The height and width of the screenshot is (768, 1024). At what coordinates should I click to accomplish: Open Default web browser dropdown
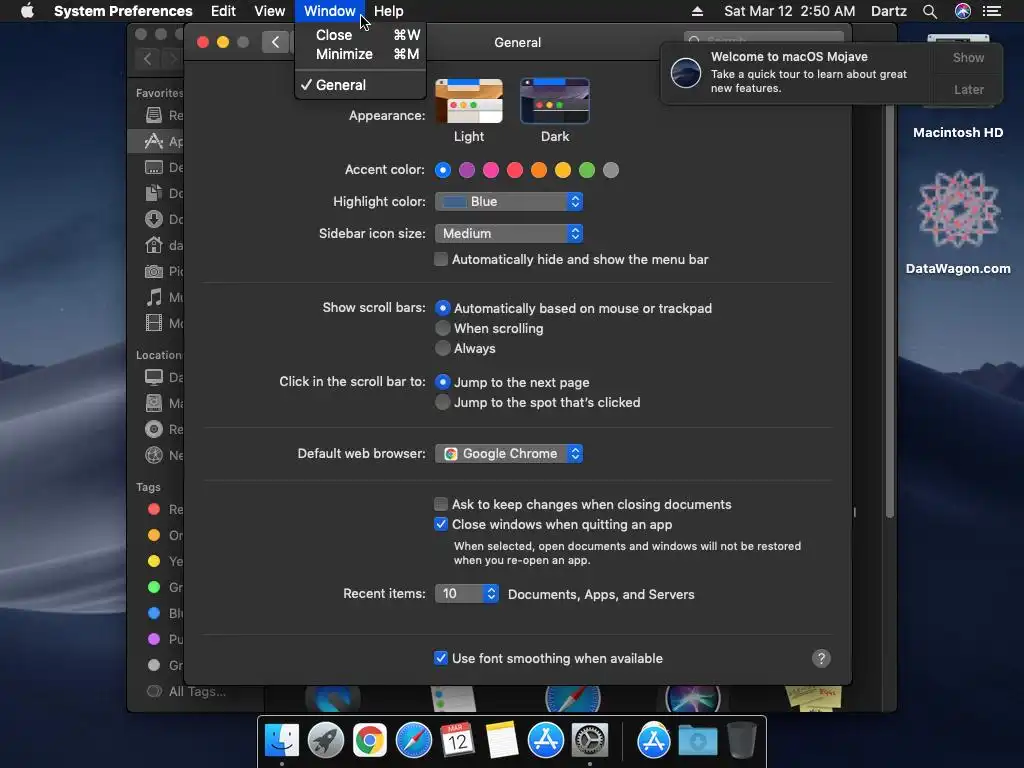(509, 453)
